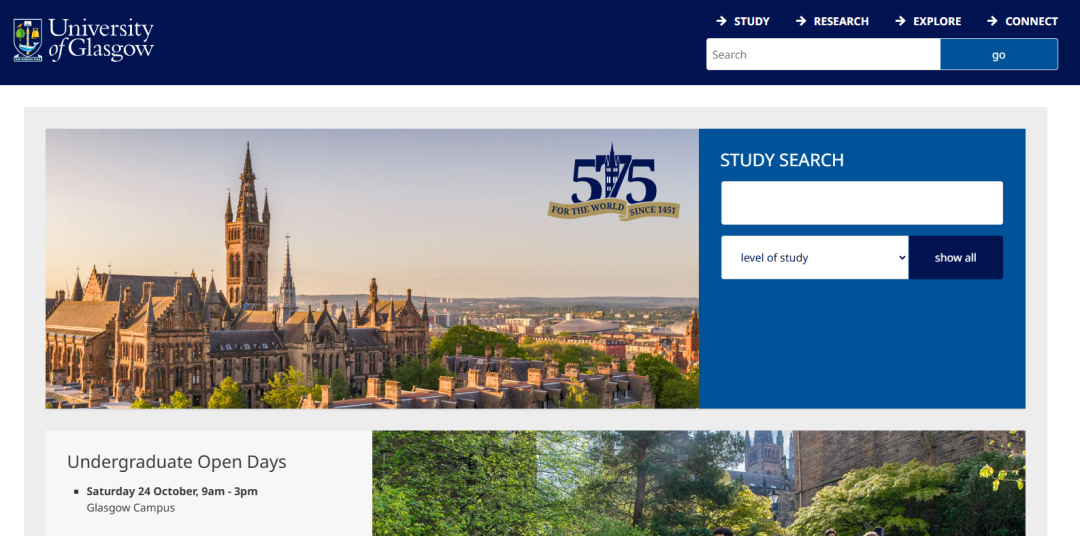Click the Study Search text input
The image size is (1080, 536).
click(862, 203)
